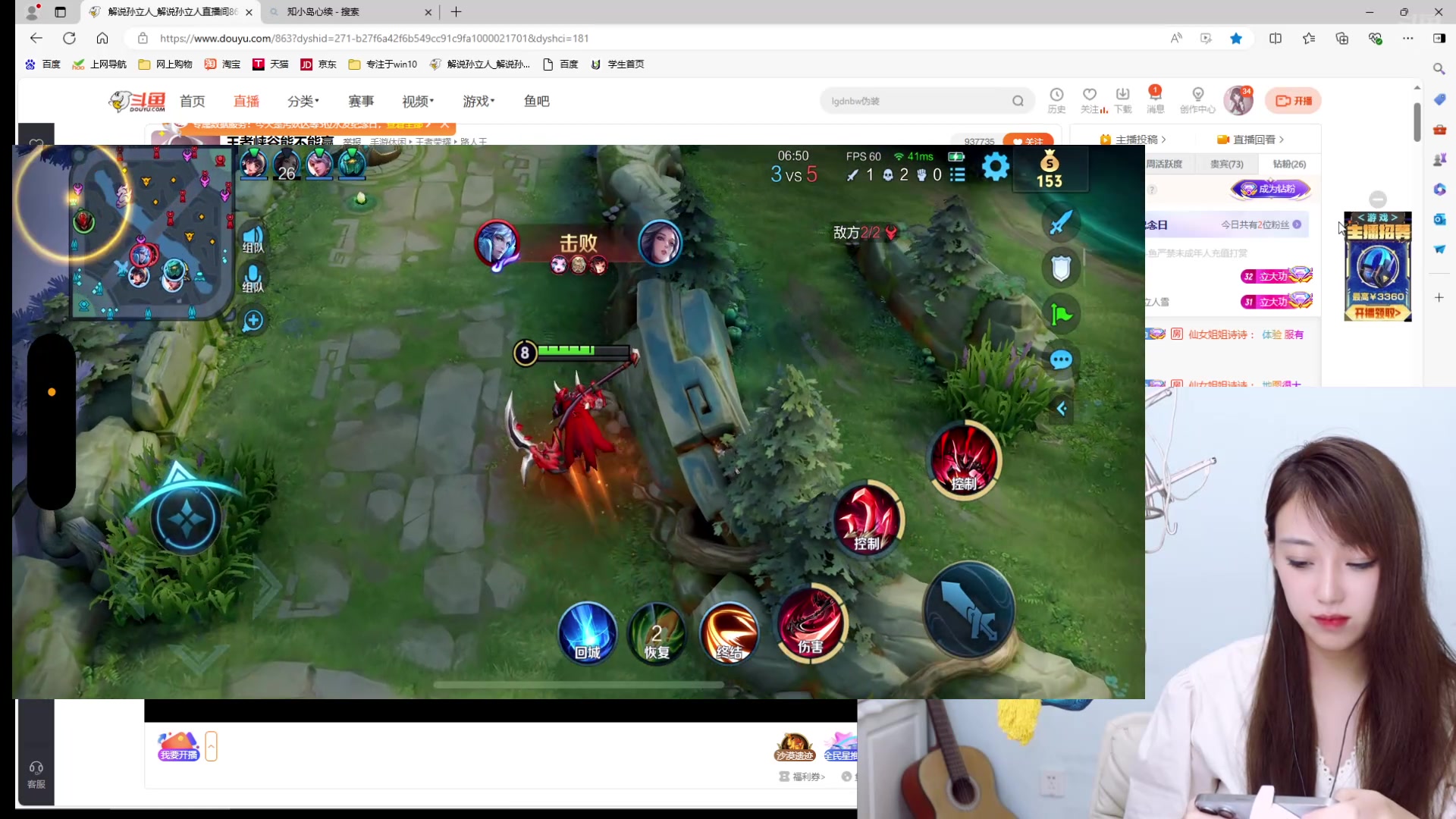1456x819 pixels.
Task: Tap the 回城 recall skill button
Action: [588, 633]
